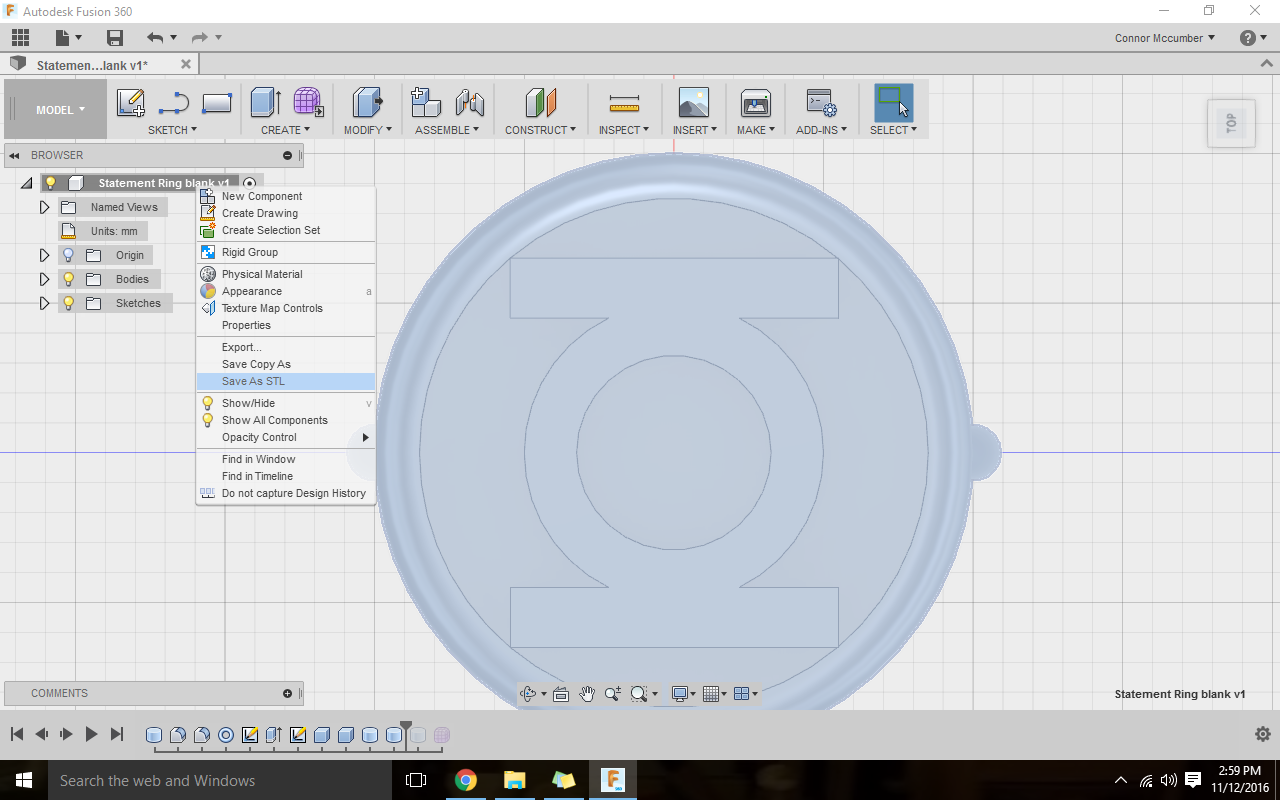Open the Connor Mccumber account dropdown

(x=1165, y=38)
